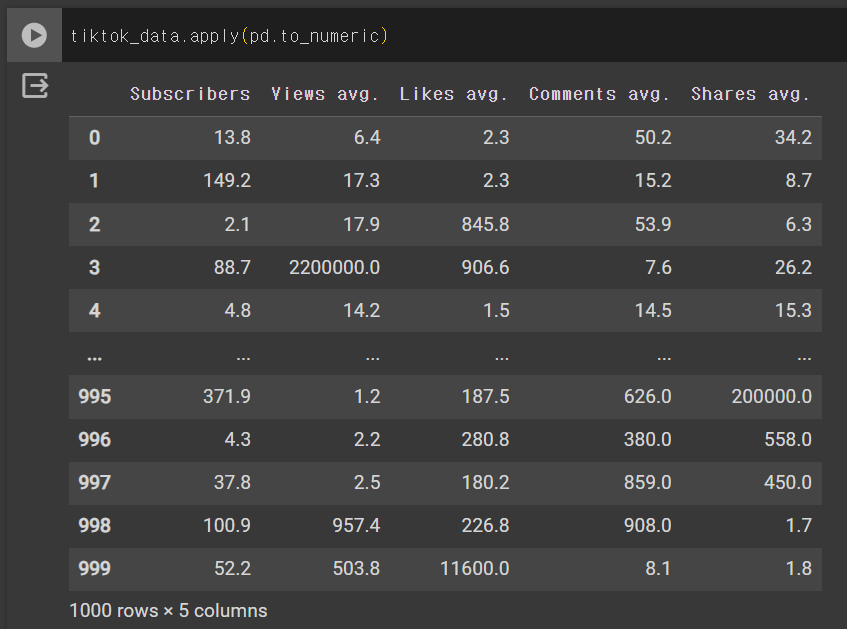Image resolution: width=847 pixels, height=629 pixels.
Task: Click the value 371.9 in Subscribers
Action: [227, 396]
